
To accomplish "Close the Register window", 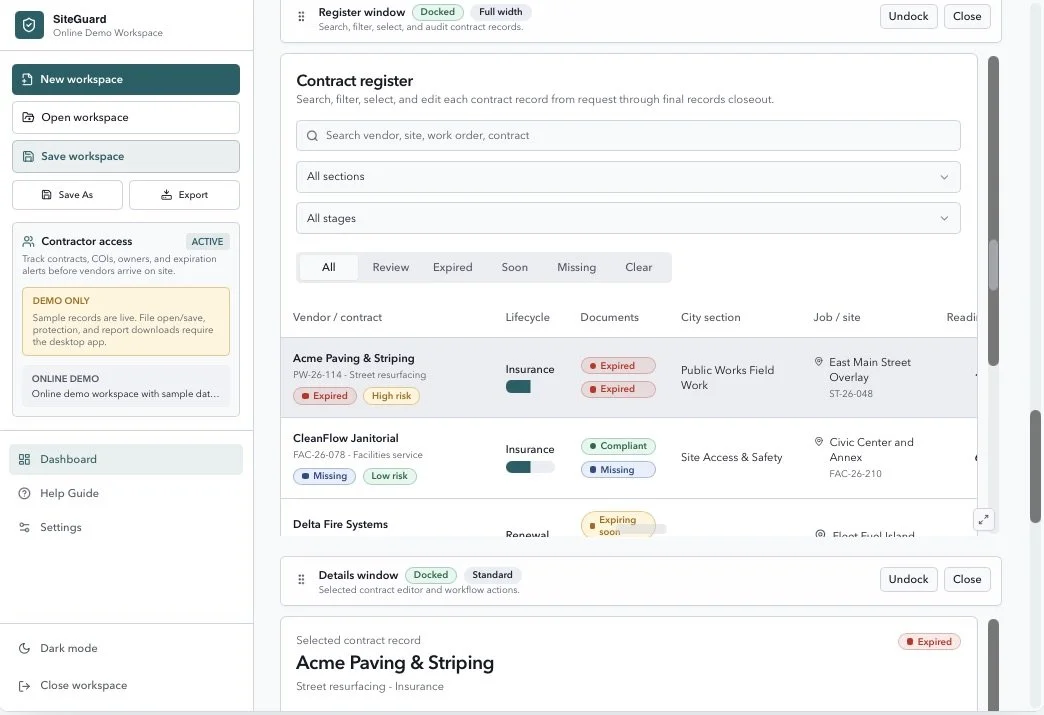I will coord(967,16).
